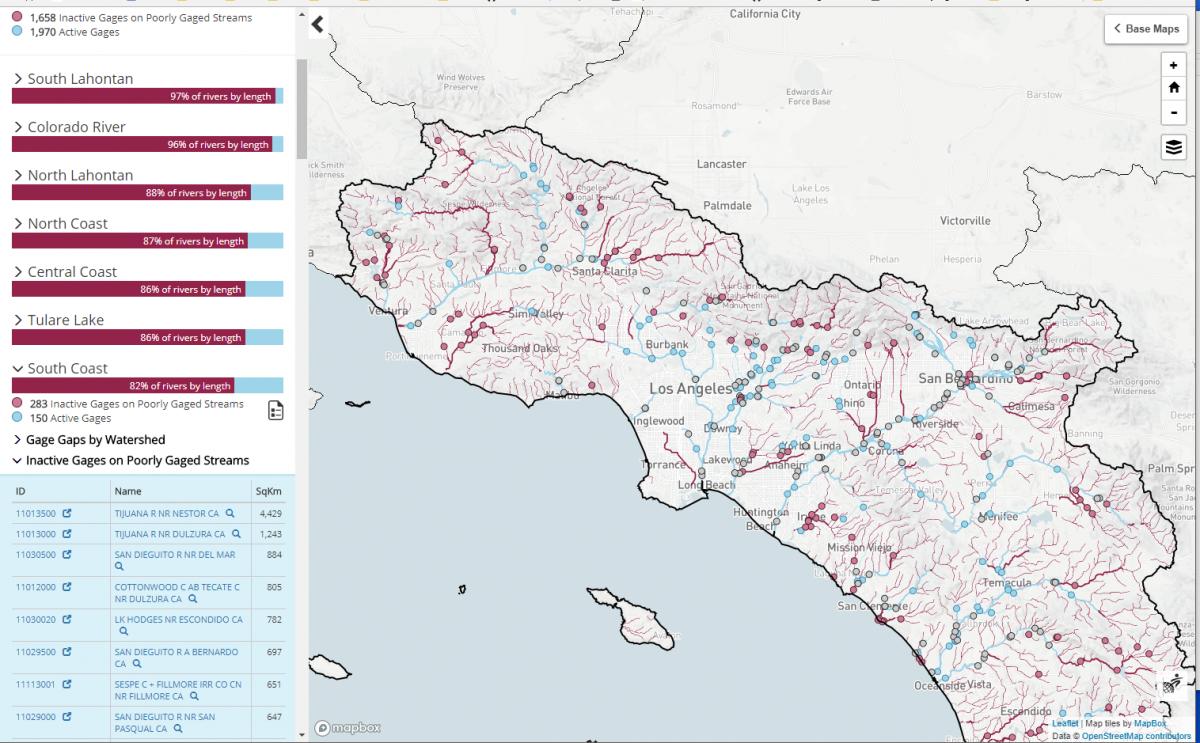Sort table by ID column header

click(20, 491)
